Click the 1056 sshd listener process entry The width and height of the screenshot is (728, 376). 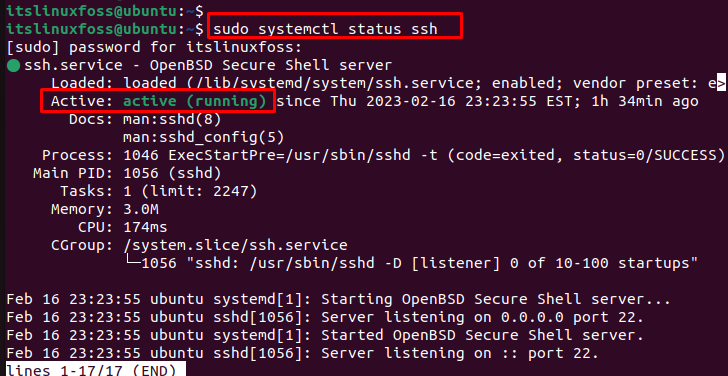click(420, 263)
